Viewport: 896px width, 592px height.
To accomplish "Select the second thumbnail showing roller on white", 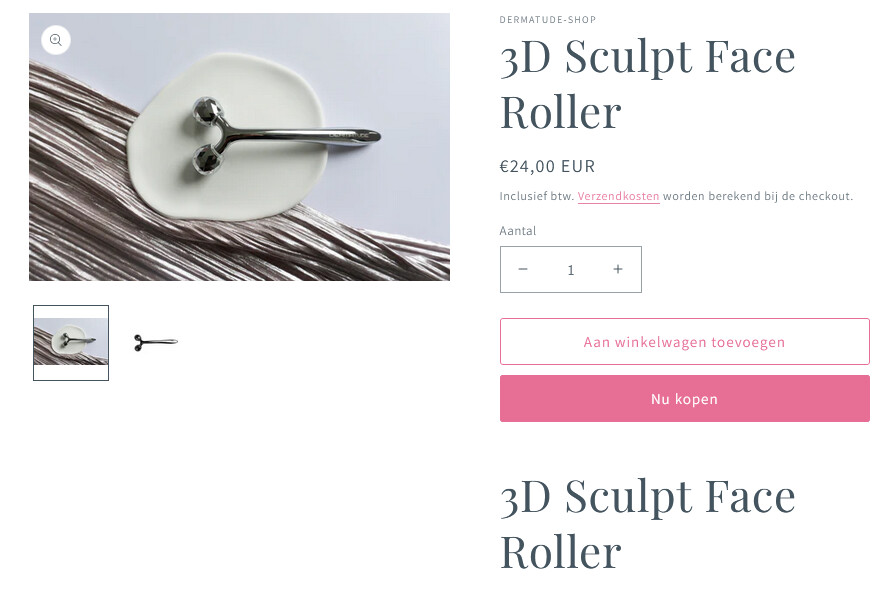I will click(x=155, y=342).
